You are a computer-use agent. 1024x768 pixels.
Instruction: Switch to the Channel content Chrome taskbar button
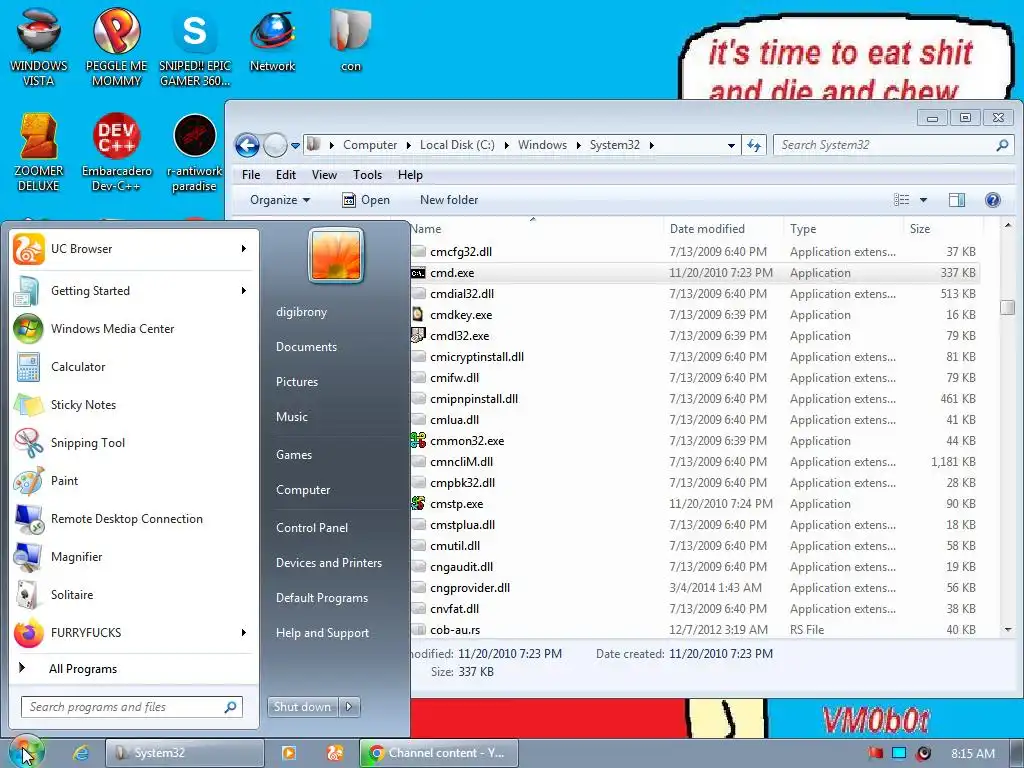(x=439, y=753)
